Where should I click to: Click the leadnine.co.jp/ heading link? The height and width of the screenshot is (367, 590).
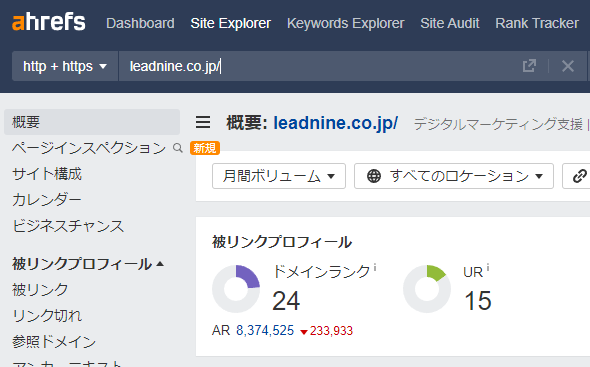[335, 123]
